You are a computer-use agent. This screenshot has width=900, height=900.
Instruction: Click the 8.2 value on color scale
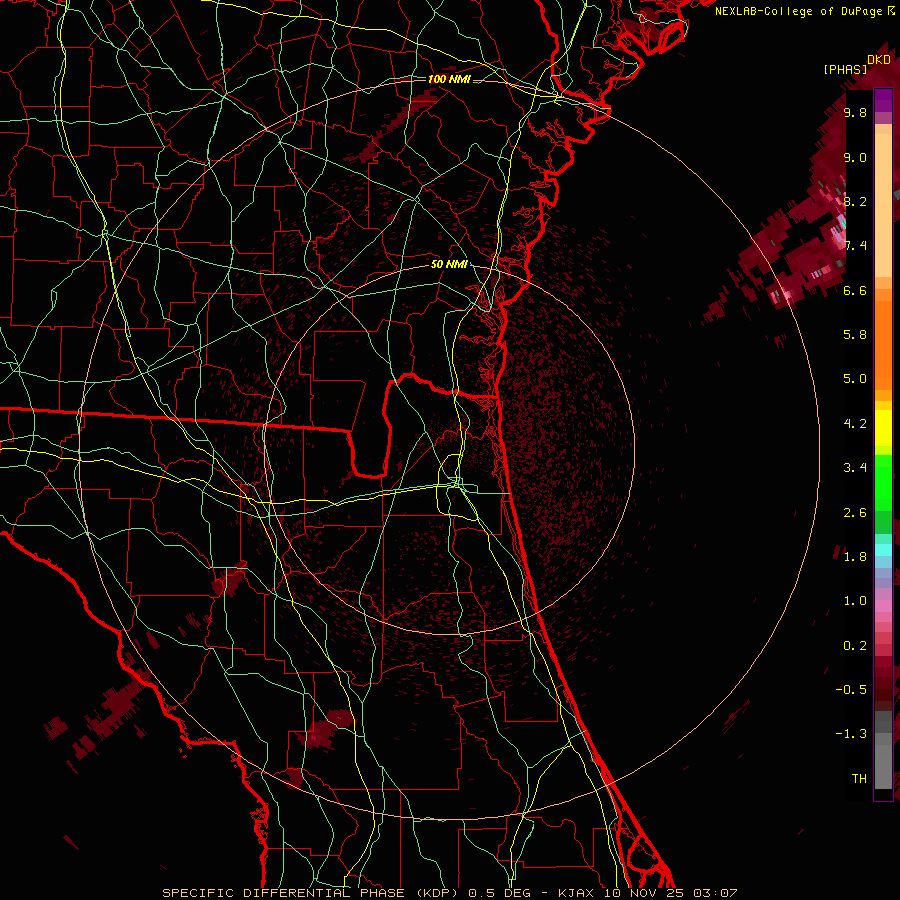click(855, 201)
